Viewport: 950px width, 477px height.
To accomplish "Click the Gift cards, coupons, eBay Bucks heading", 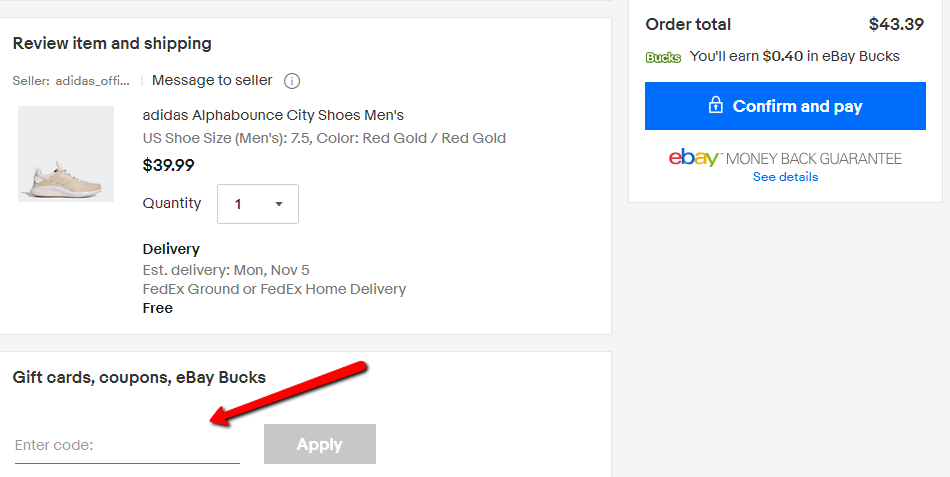I will pos(139,377).
